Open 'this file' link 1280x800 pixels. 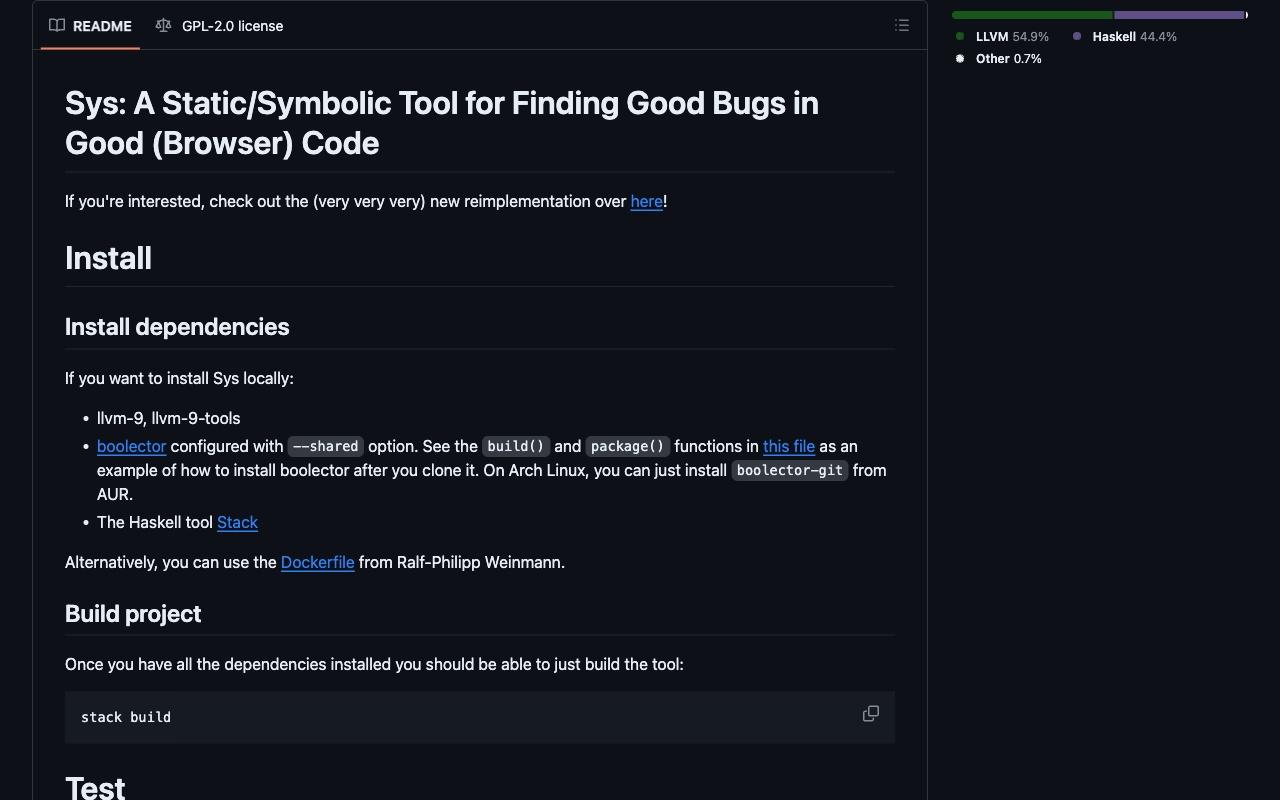(x=789, y=447)
